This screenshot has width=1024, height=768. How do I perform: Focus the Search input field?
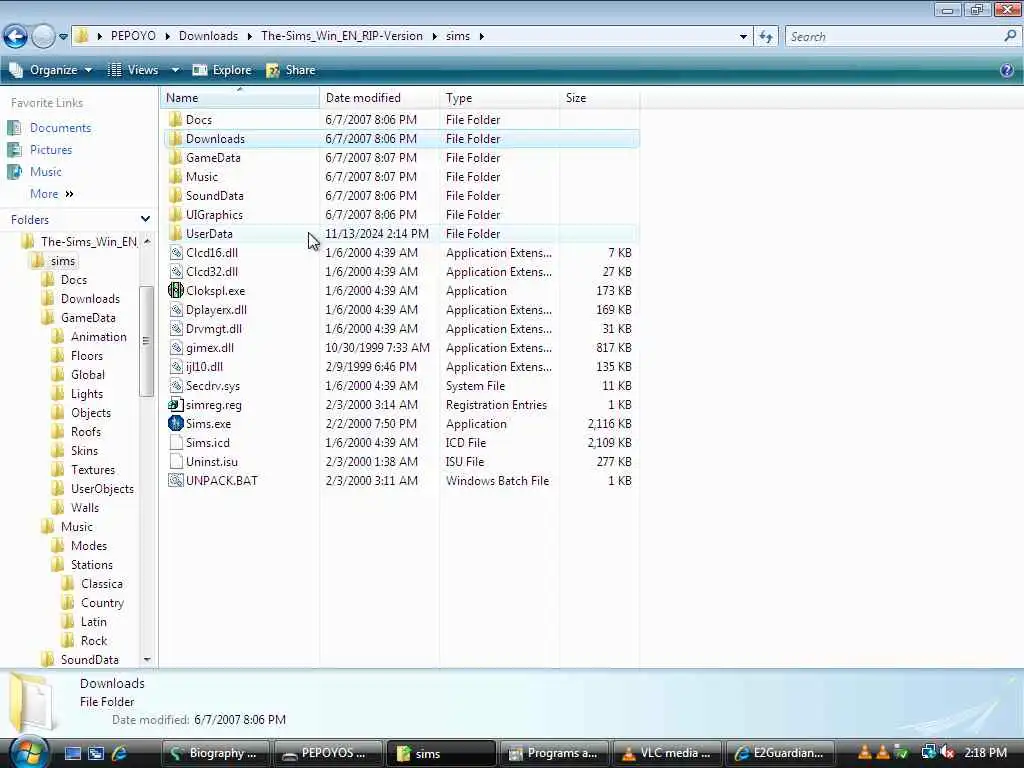(895, 37)
